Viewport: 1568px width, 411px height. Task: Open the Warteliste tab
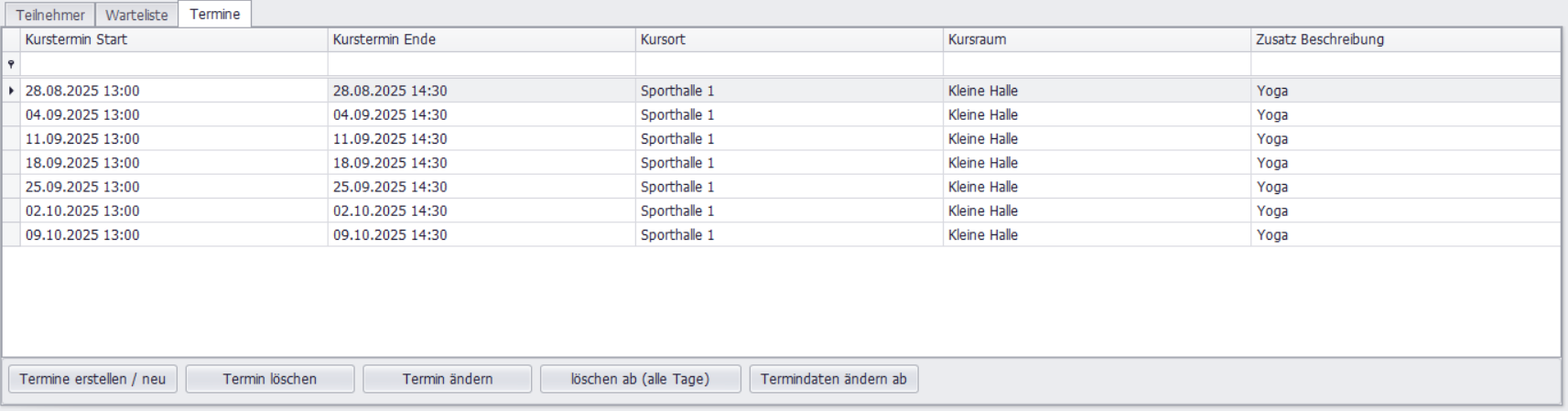pos(136,15)
